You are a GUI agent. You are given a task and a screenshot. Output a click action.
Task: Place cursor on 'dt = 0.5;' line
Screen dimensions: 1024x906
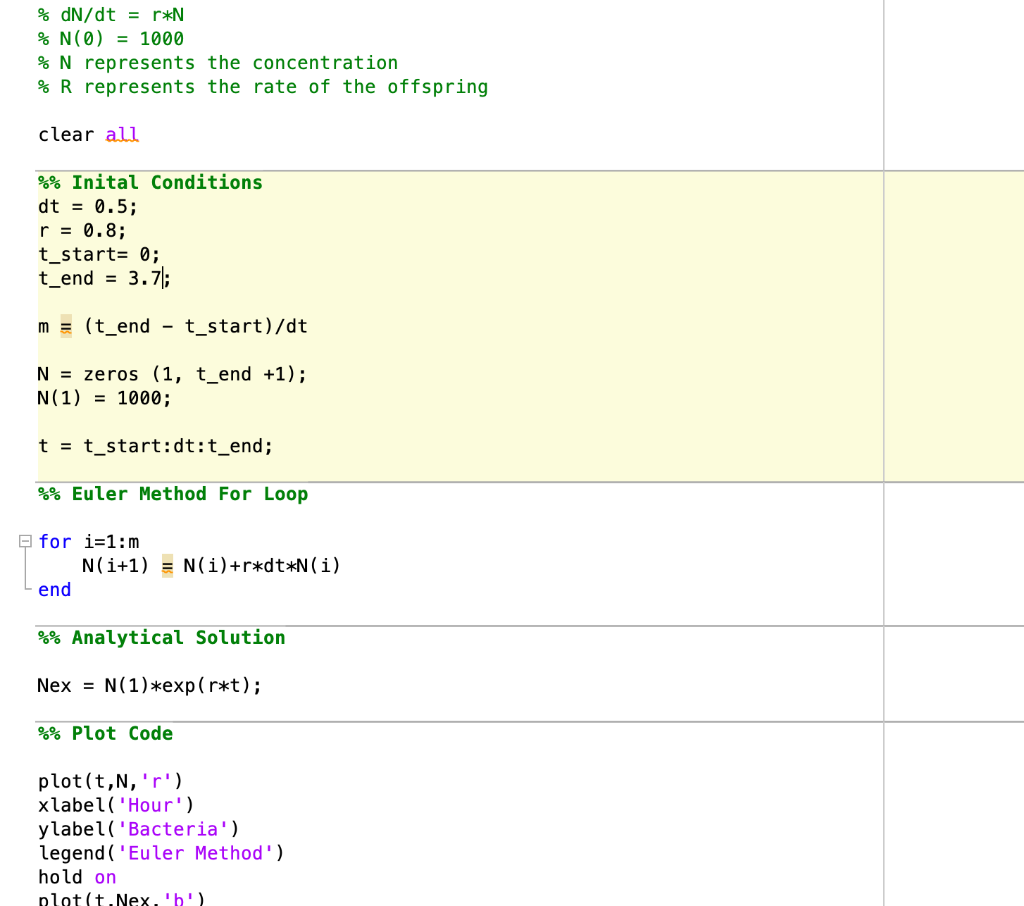88,206
